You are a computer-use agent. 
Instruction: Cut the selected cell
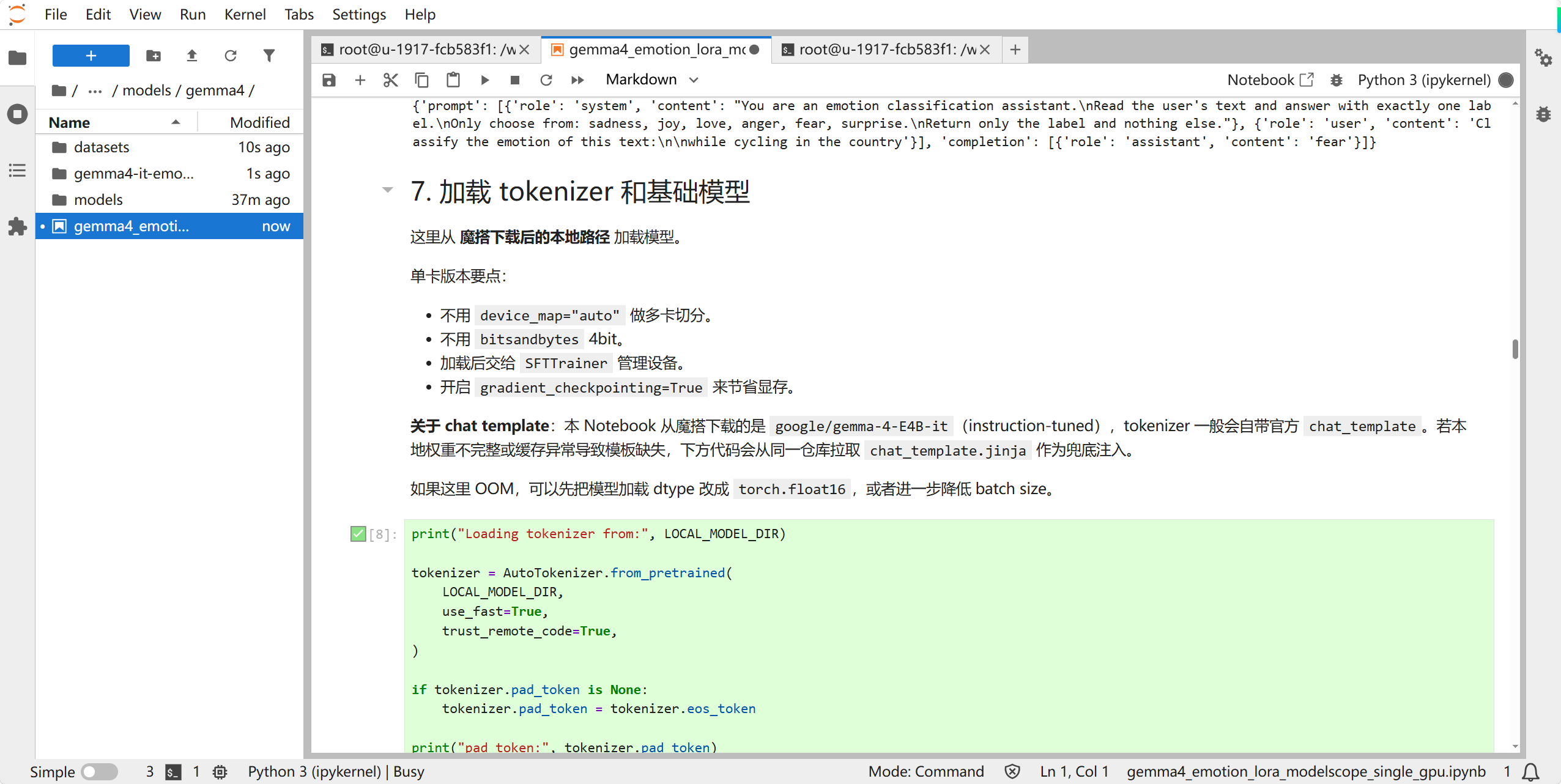tap(391, 80)
